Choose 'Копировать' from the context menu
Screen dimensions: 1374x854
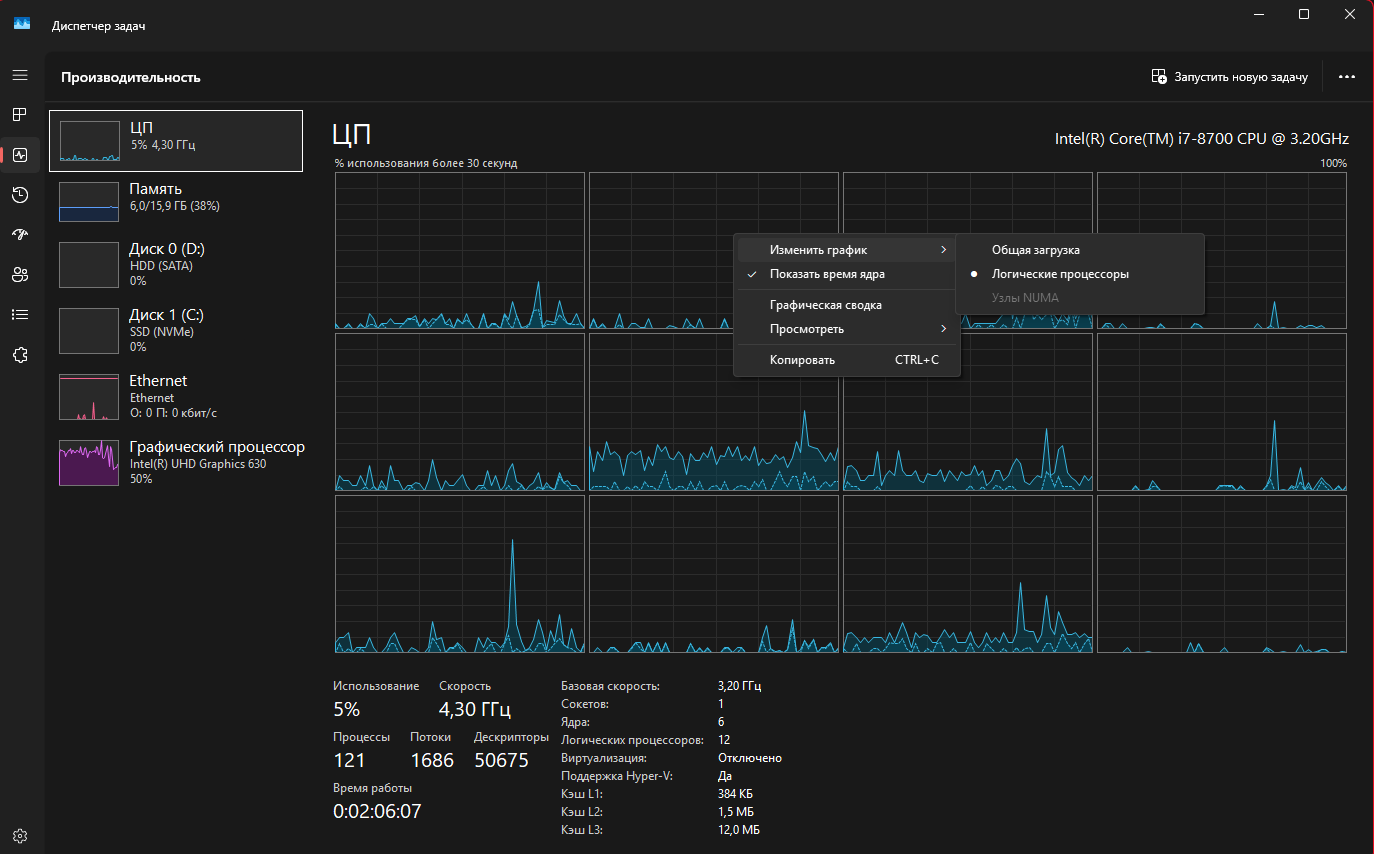(802, 360)
